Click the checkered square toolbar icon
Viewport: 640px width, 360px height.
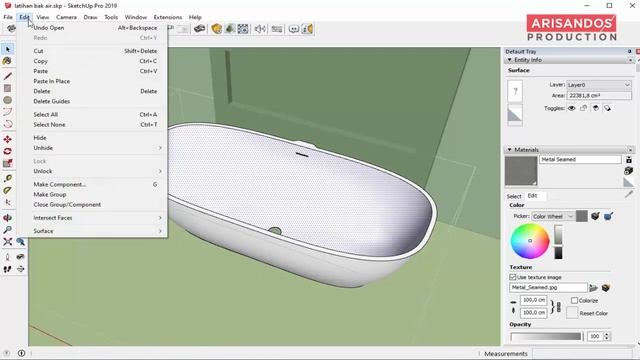243,29
